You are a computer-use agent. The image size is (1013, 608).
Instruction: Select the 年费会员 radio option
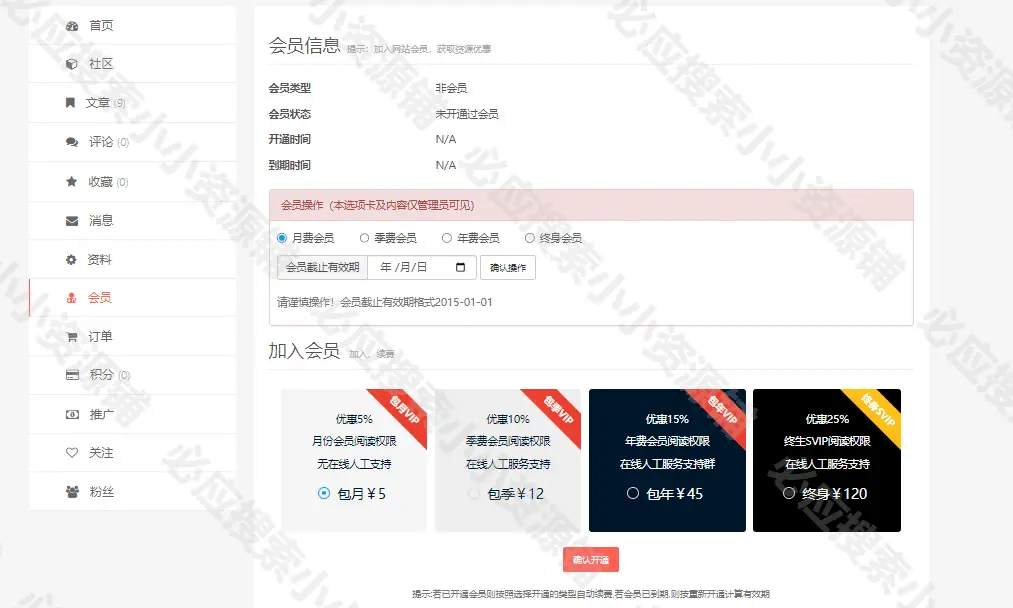tap(447, 238)
